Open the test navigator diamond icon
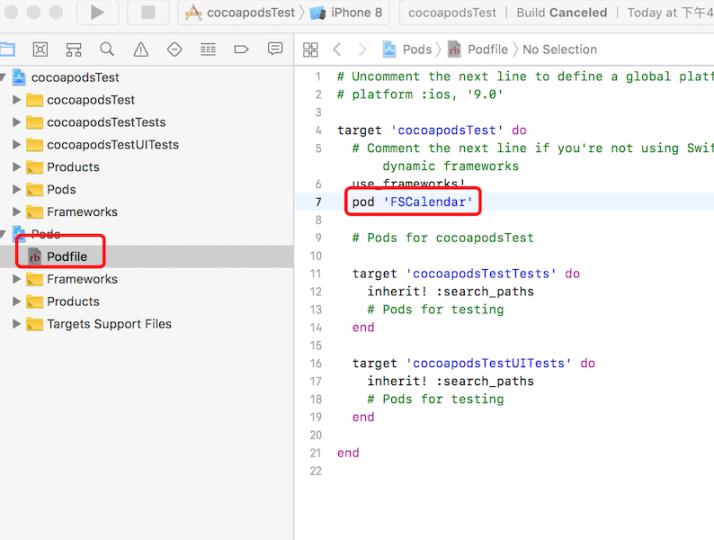 [174, 49]
